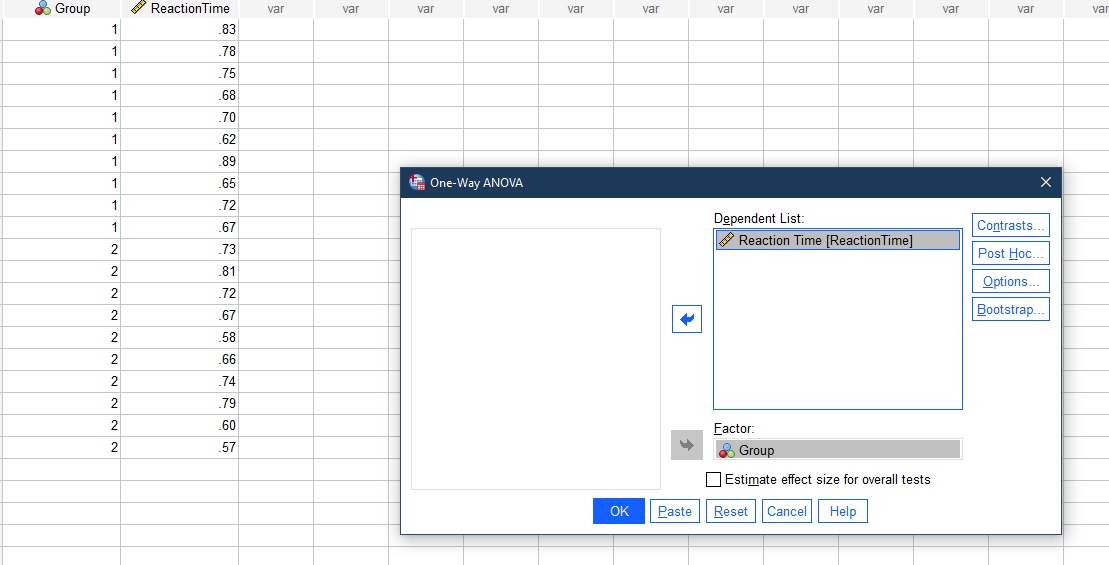The height and width of the screenshot is (565, 1109).
Task: Select the ReactionTime column header
Action: pos(180,8)
